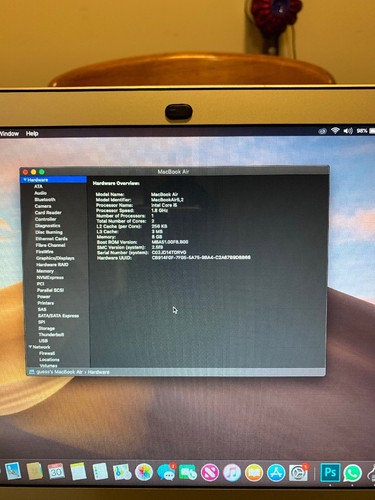This screenshot has height=500, width=375.
Task: Select Hardware RAID in the sidebar
Action: [x=52, y=265]
